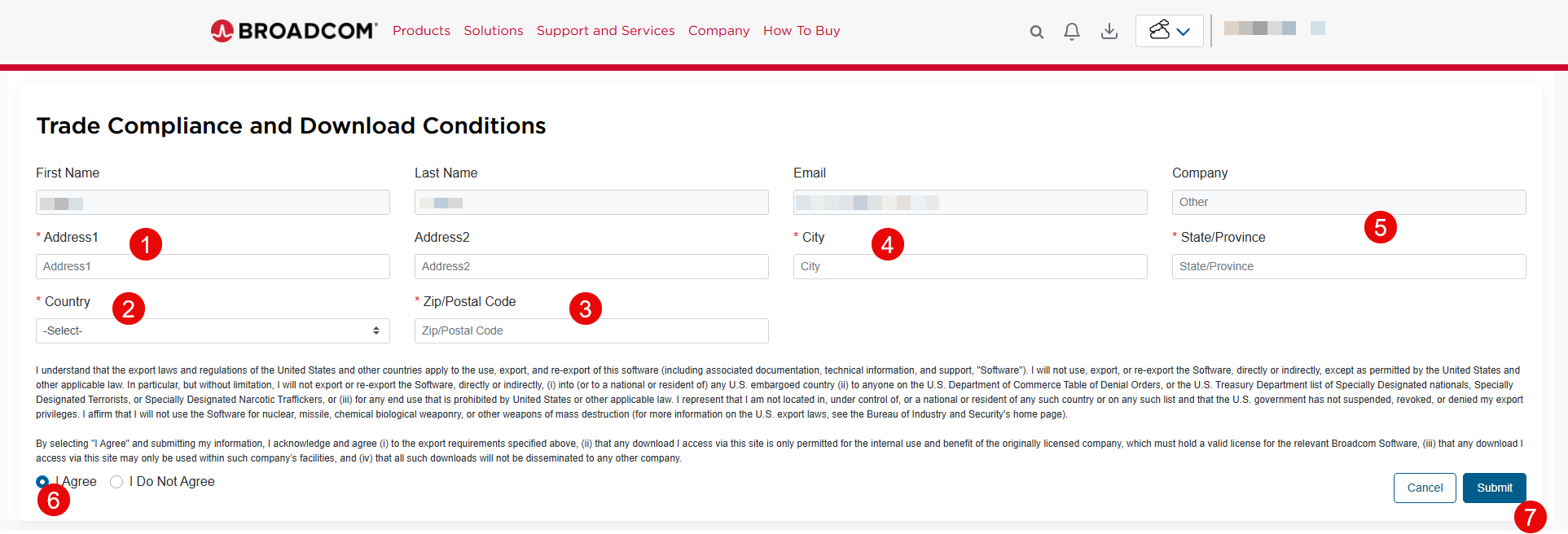Open the search magnifier icon
The width and height of the screenshot is (1568, 534).
[x=1036, y=32]
